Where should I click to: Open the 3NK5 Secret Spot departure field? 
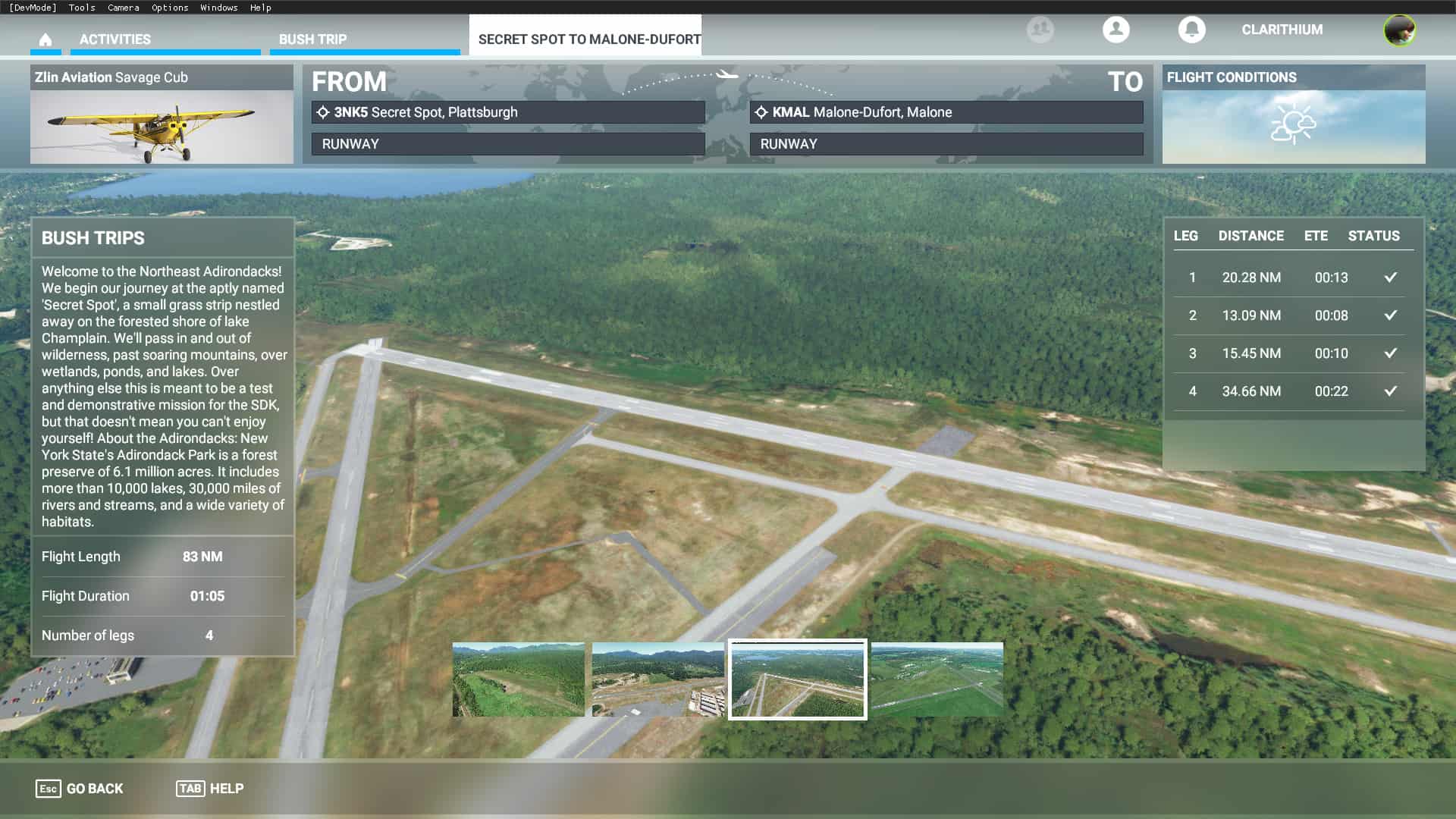point(508,112)
